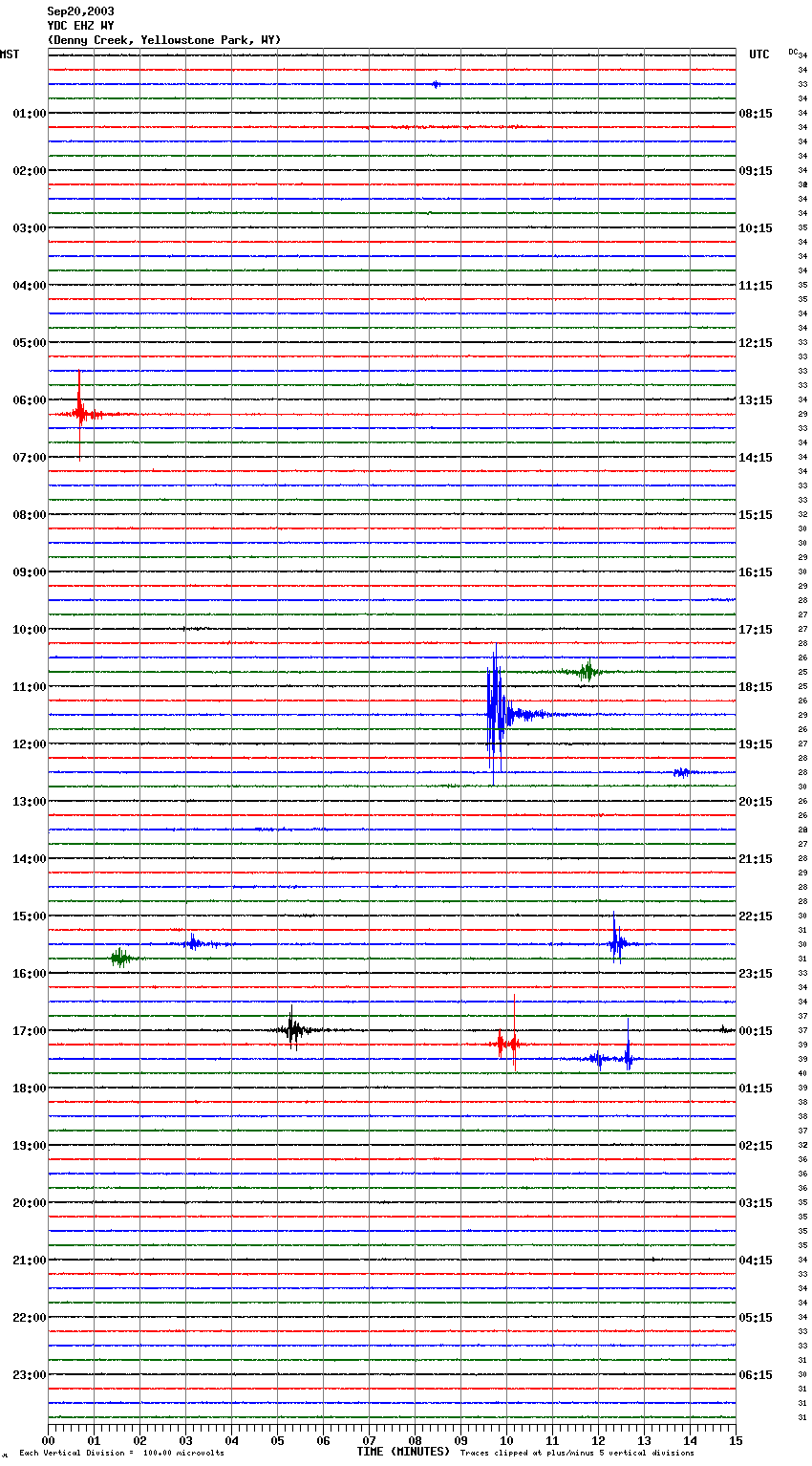812x1466 pixels.
Task: Click the DC column label at top right
Action: click(x=793, y=52)
